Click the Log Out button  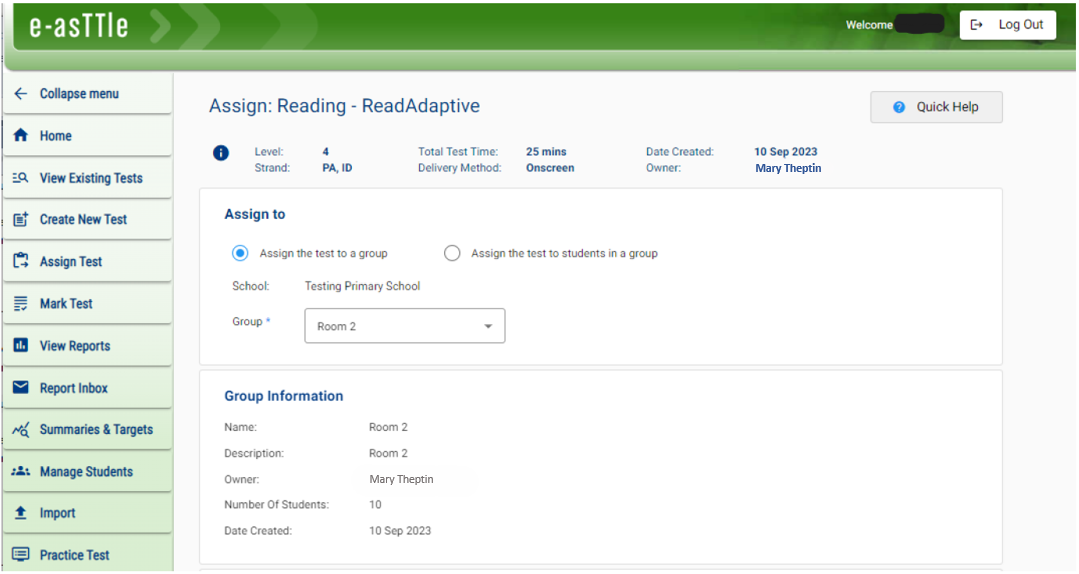point(1007,25)
